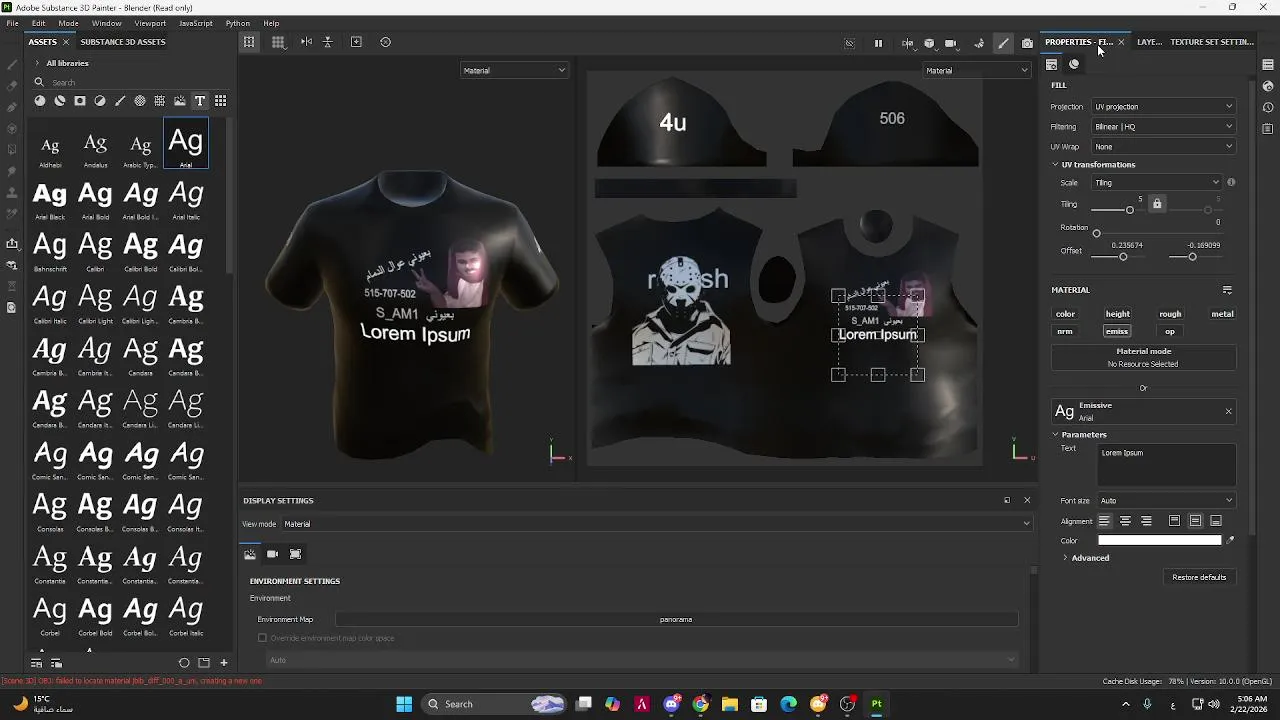
Task: Enable Override environment map color space checkbox
Action: 263,638
